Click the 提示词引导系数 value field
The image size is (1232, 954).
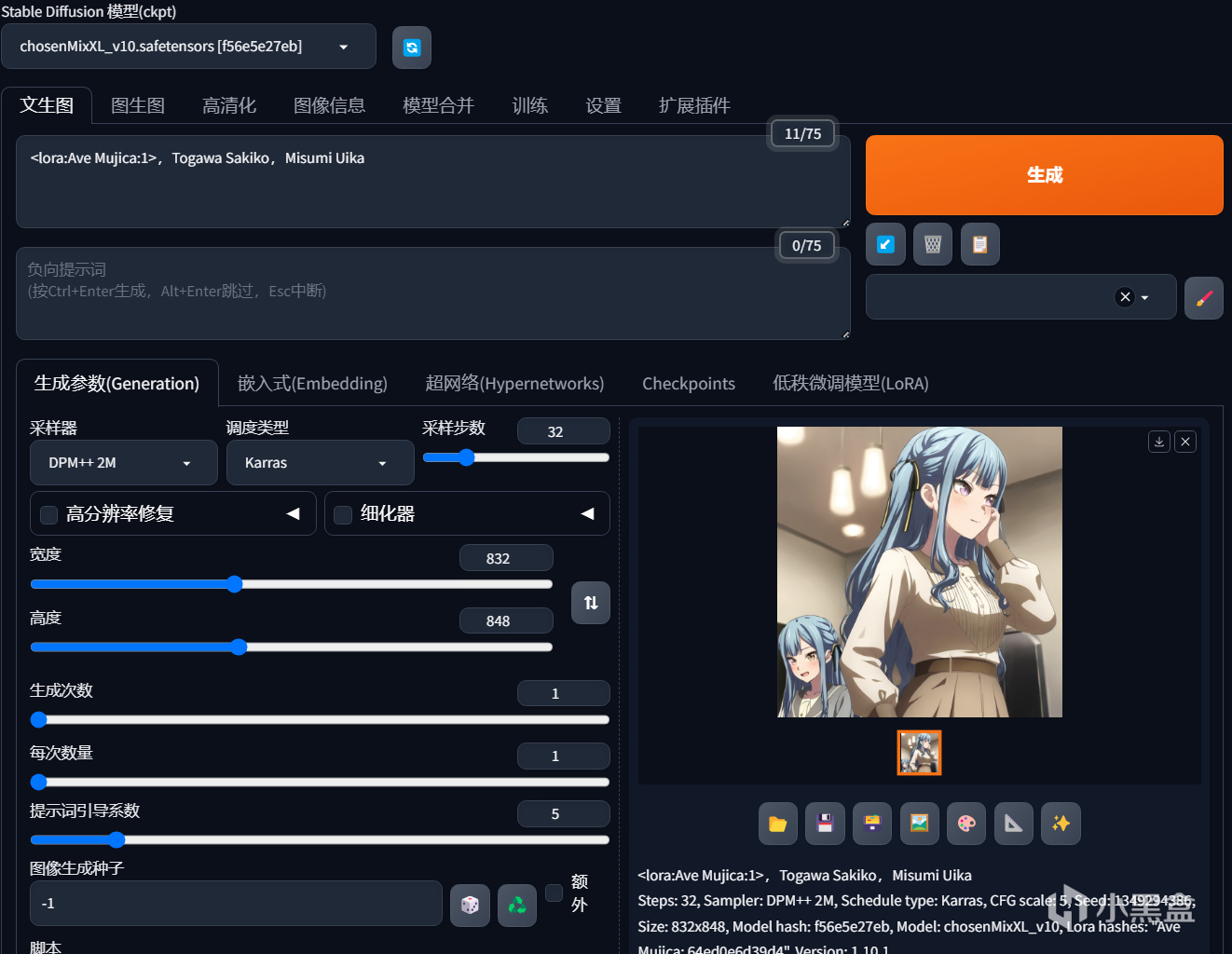click(x=564, y=813)
